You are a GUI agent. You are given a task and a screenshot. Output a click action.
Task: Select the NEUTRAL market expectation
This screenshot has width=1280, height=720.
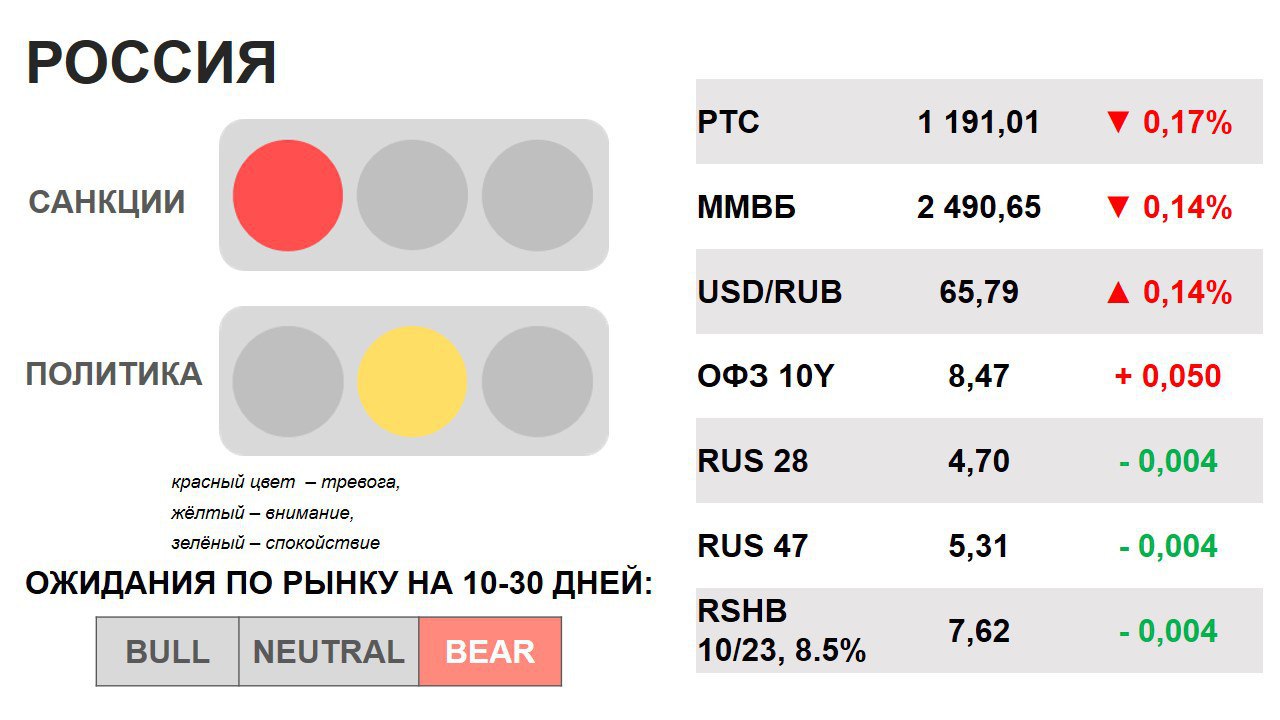(329, 652)
